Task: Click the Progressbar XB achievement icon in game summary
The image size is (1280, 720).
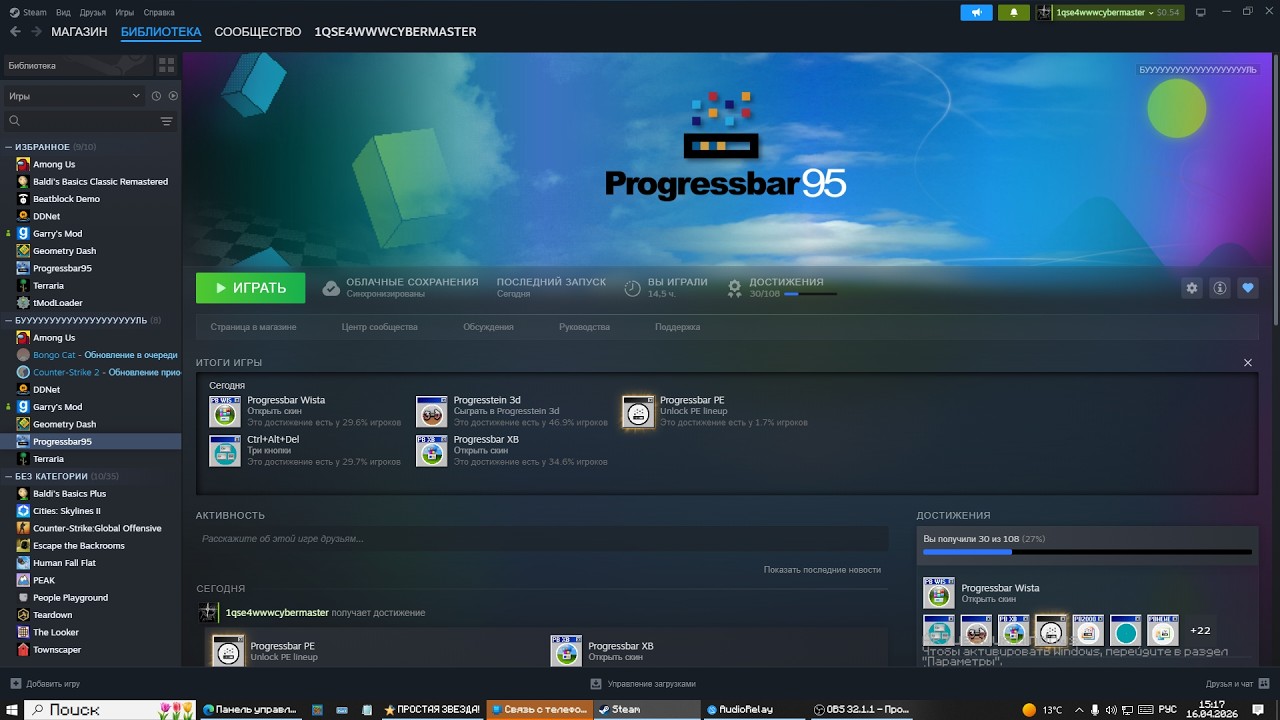Action: pyautogui.click(x=431, y=450)
